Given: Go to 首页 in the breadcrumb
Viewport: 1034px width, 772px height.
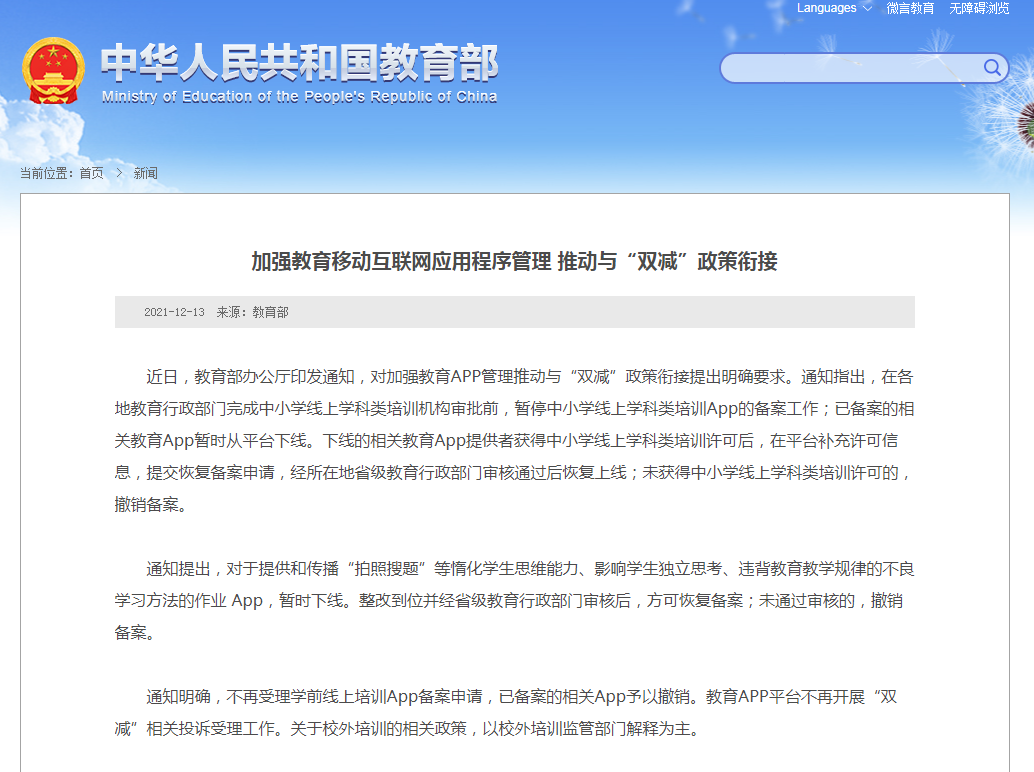Looking at the screenshot, I should coord(92,173).
